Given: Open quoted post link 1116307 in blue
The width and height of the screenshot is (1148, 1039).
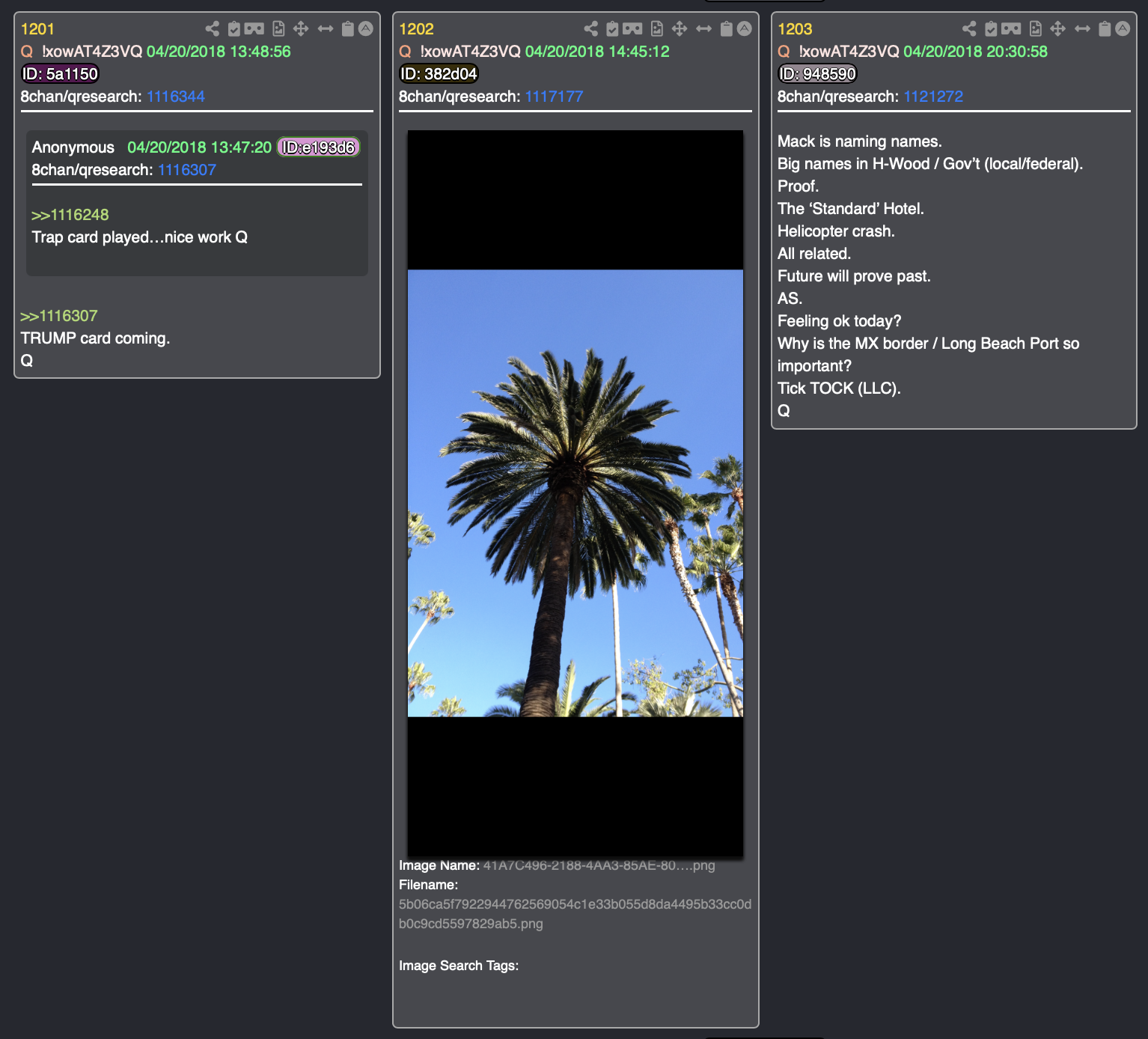Looking at the screenshot, I should [x=187, y=170].
